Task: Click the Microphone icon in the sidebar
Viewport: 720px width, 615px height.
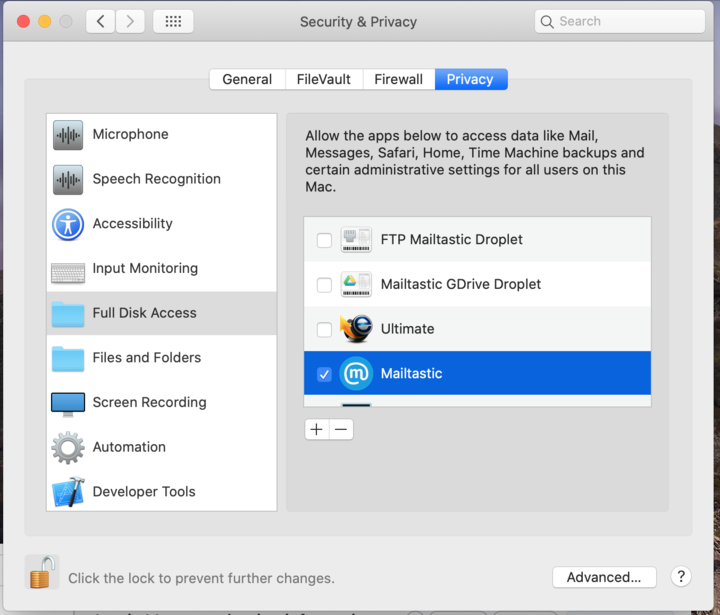Action: (x=68, y=135)
